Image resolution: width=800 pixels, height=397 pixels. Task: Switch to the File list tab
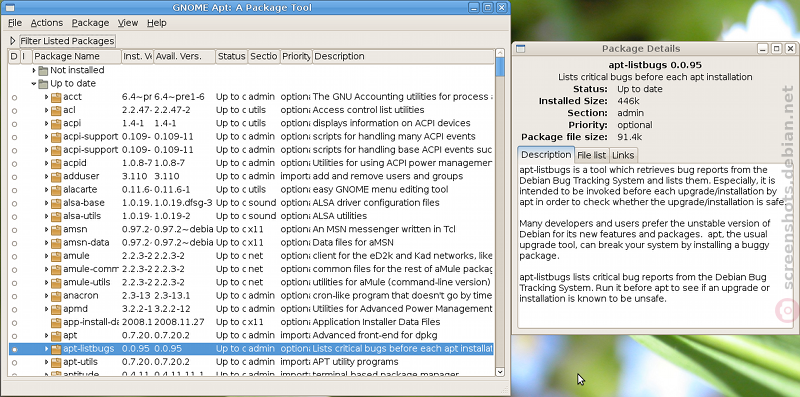[592, 155]
